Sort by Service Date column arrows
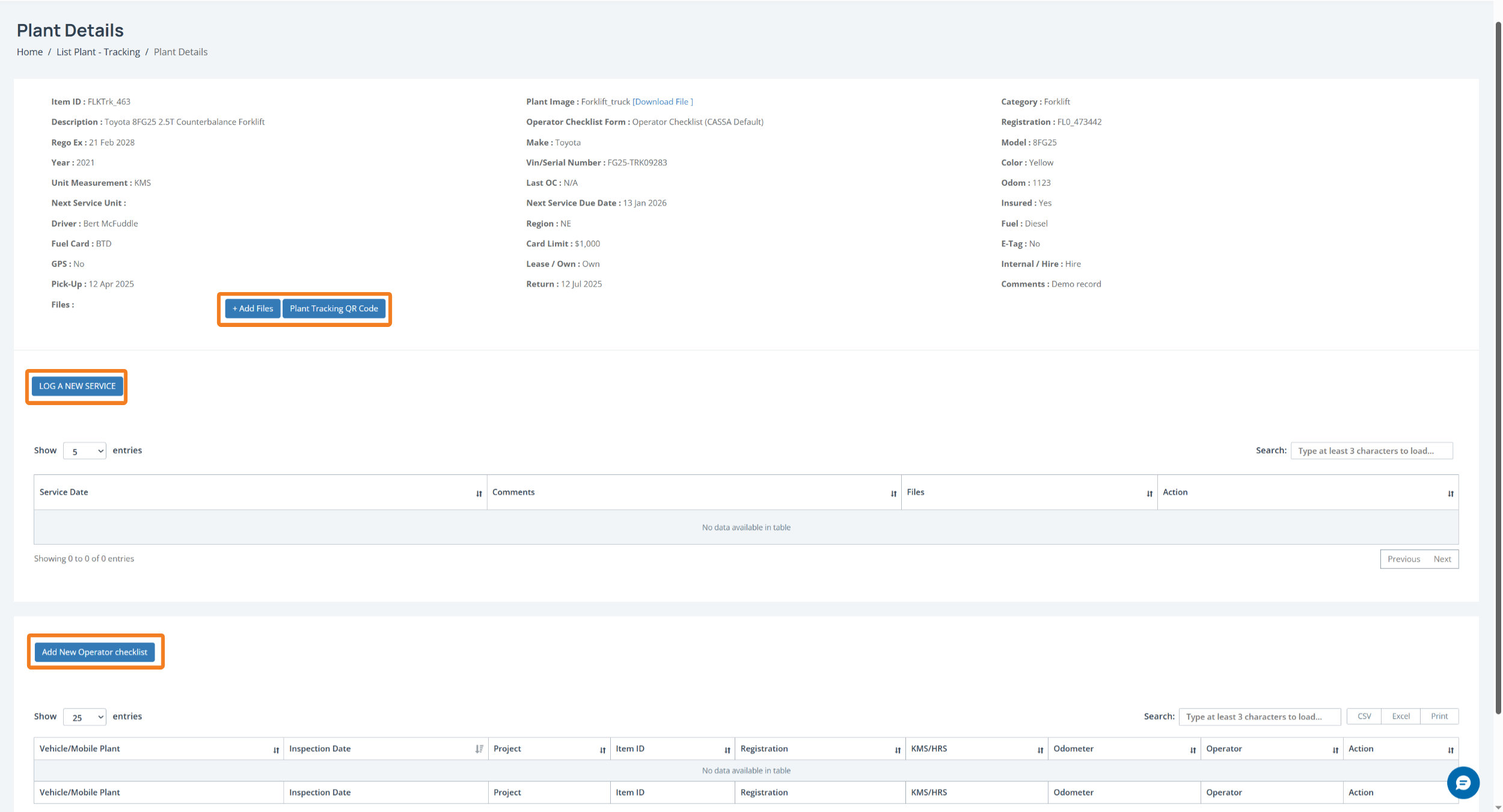This screenshot has width=1503, height=812. (x=479, y=493)
